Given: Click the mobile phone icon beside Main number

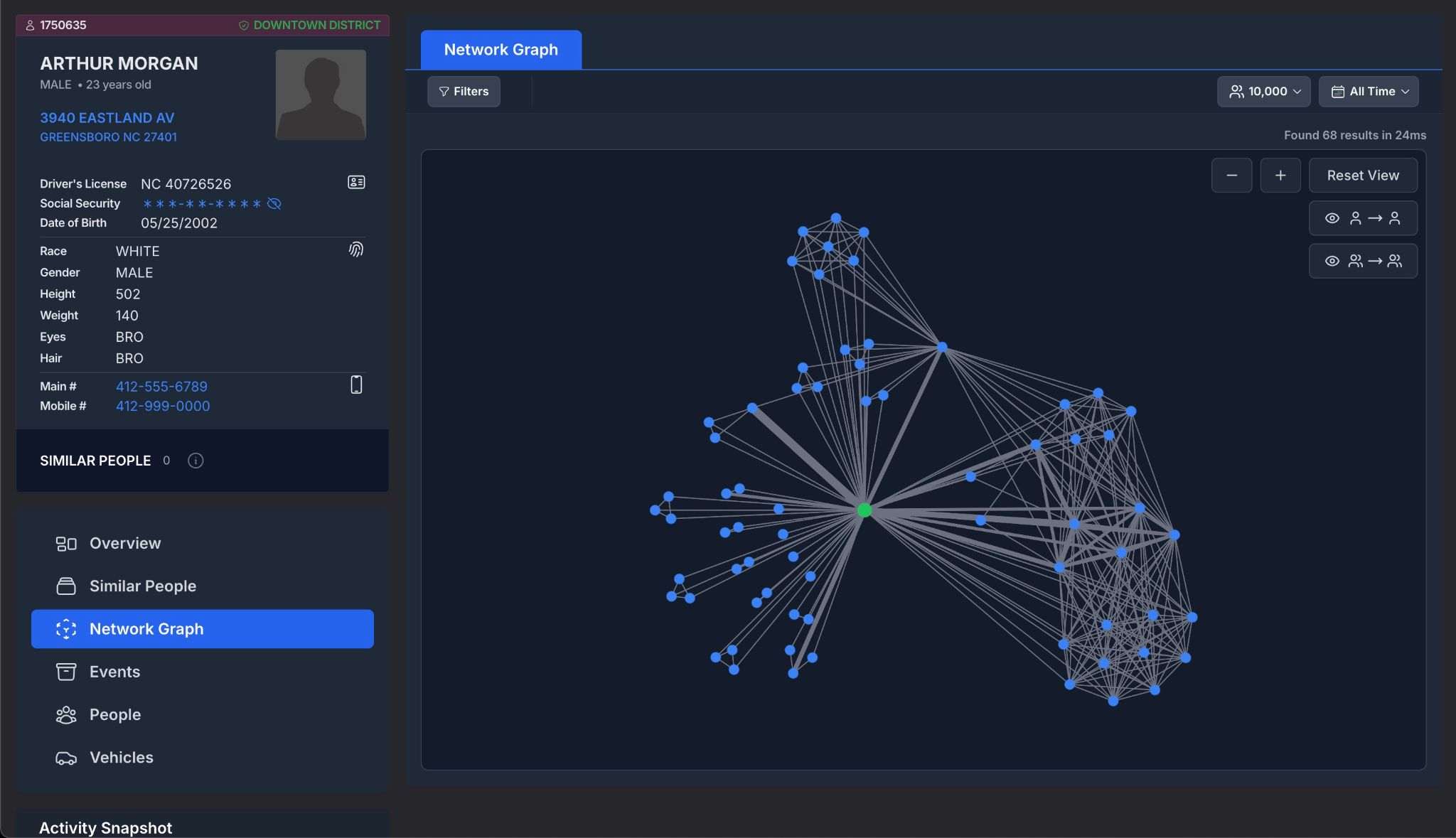Looking at the screenshot, I should (356, 385).
